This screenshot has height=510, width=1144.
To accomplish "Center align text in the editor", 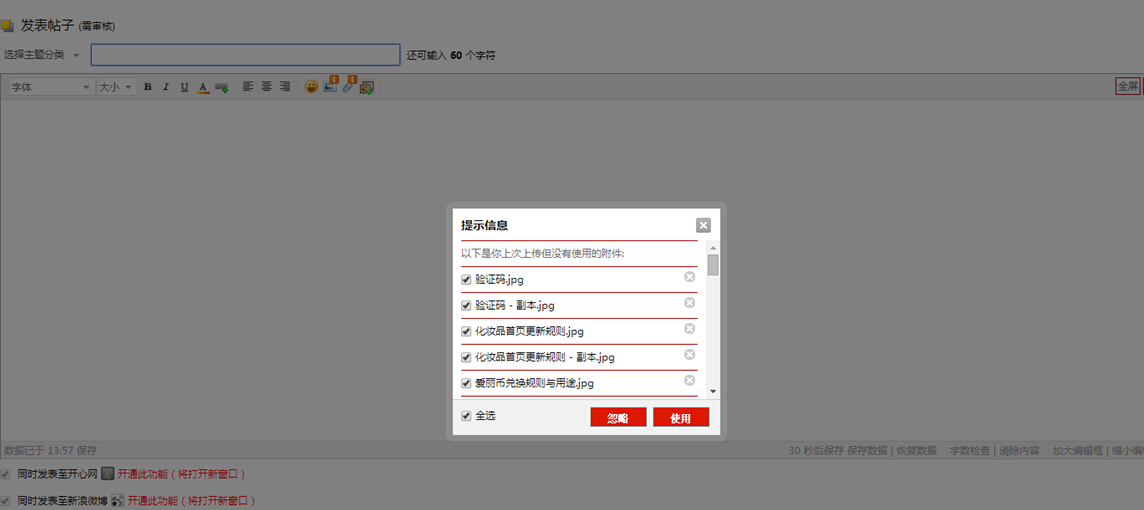I will coord(266,86).
